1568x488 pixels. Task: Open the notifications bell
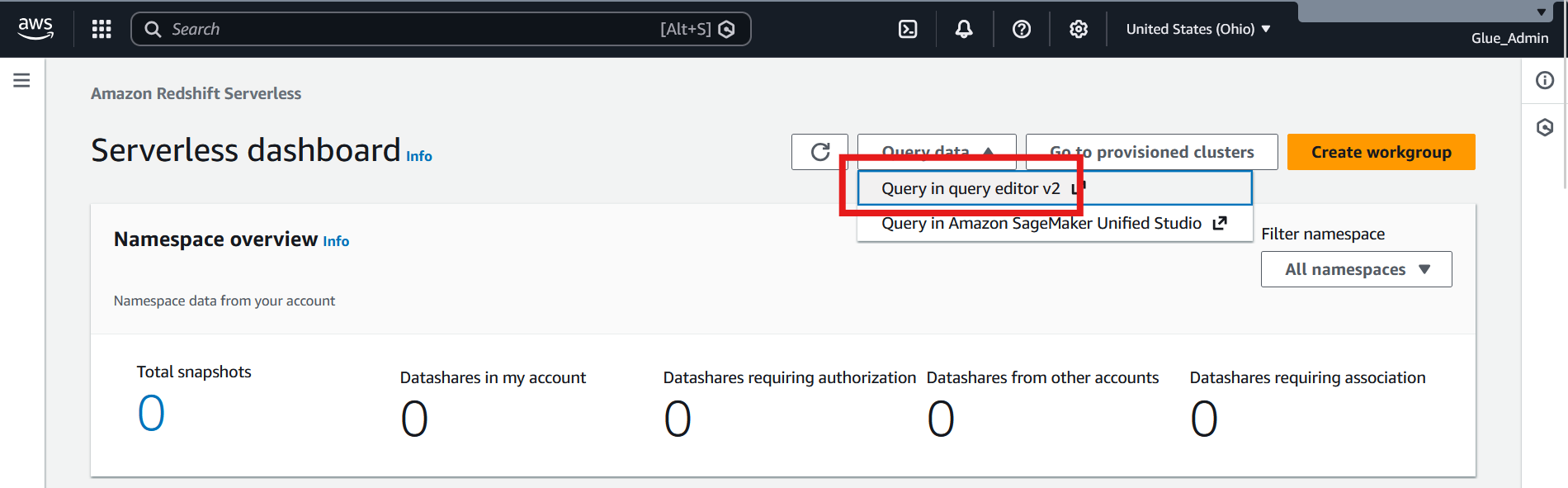964,29
